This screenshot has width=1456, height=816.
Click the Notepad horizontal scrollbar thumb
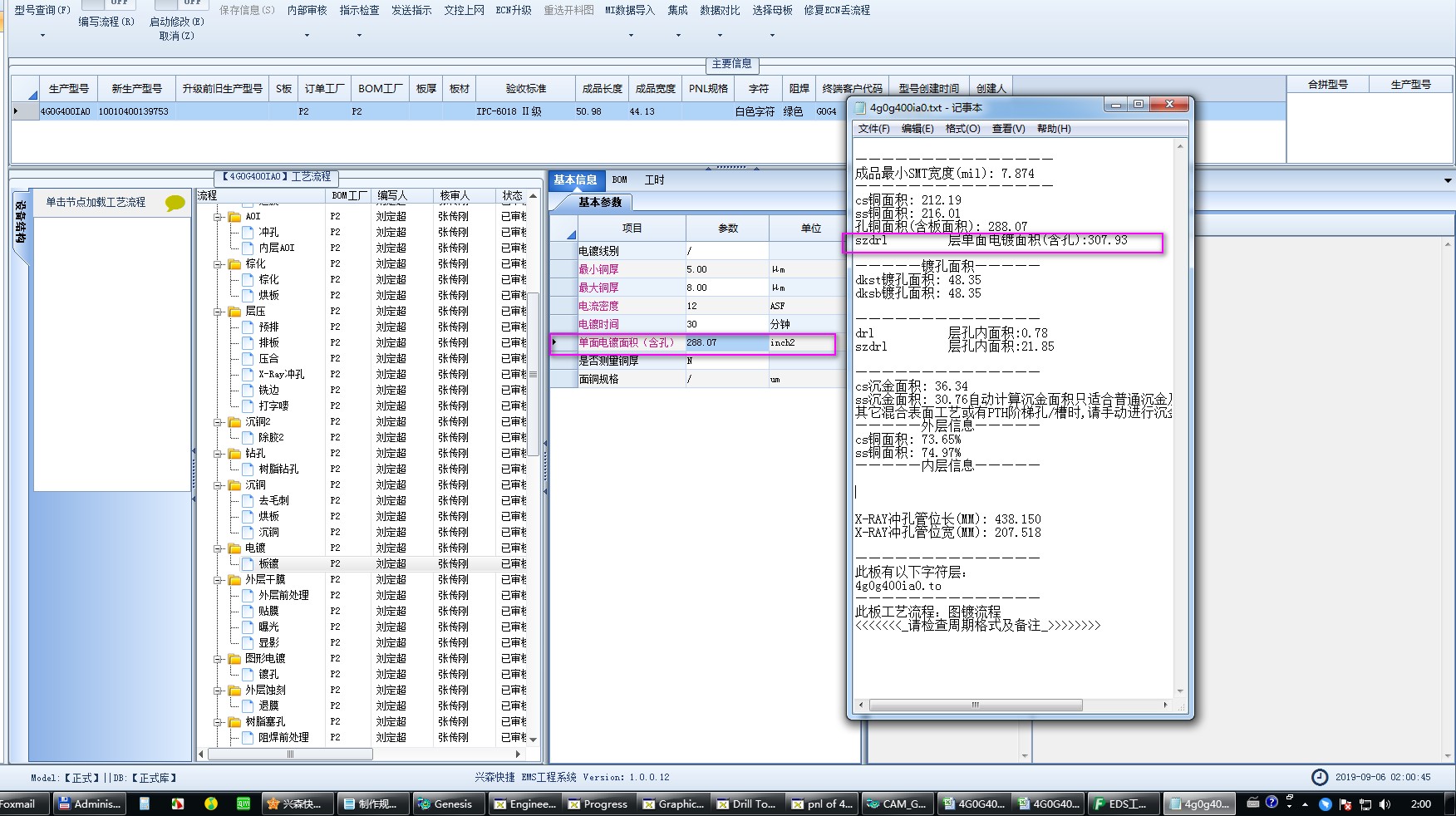point(976,705)
